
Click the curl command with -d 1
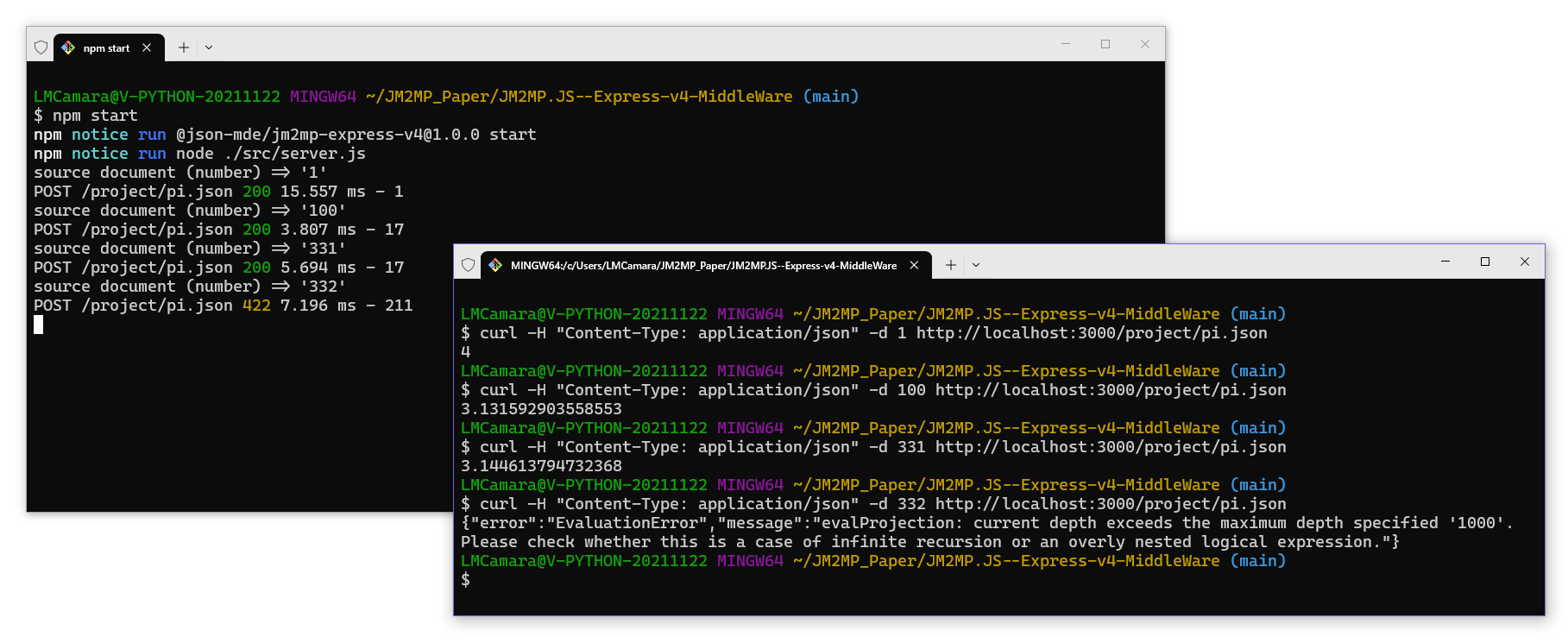coord(864,333)
